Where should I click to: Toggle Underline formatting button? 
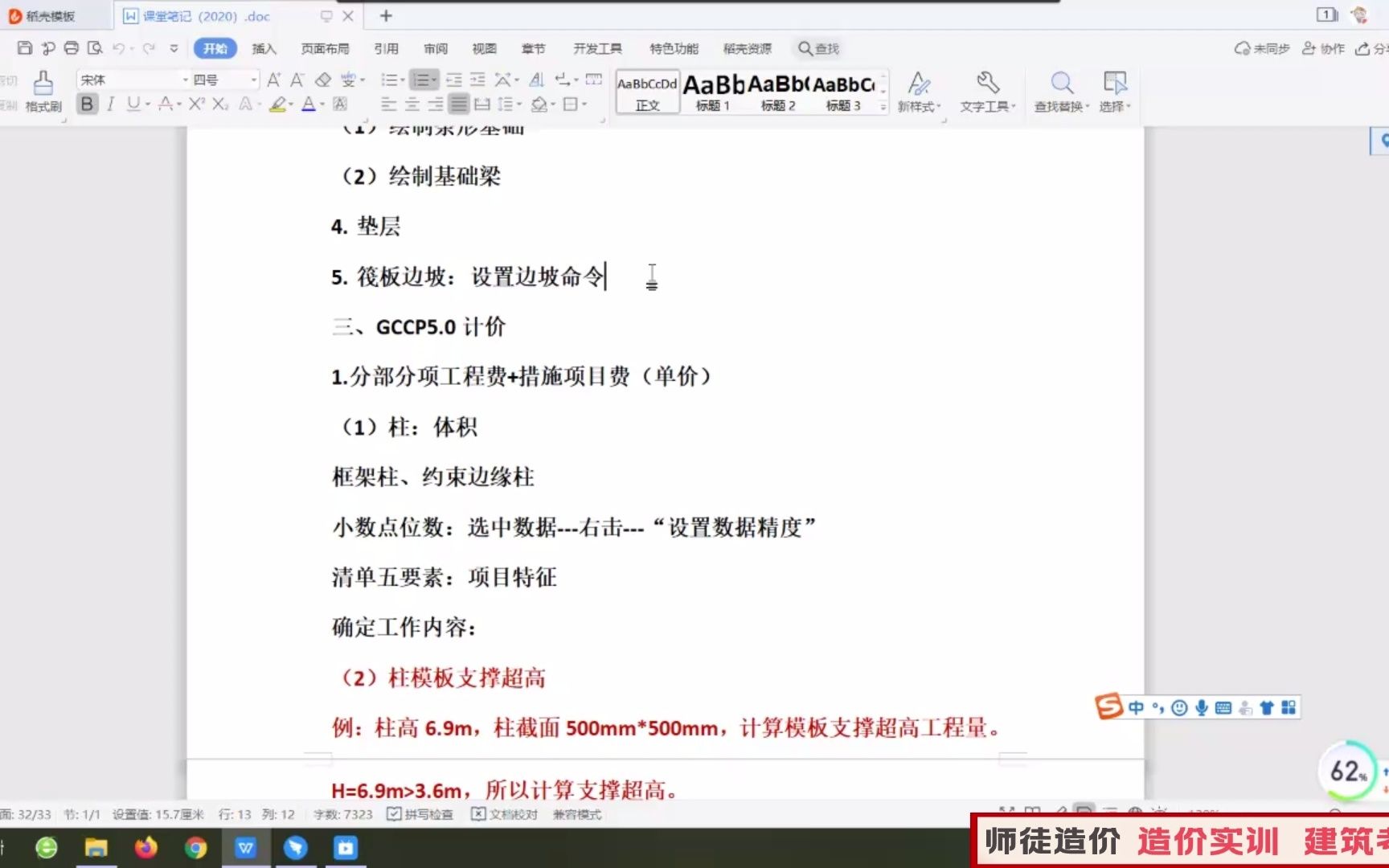(x=133, y=104)
